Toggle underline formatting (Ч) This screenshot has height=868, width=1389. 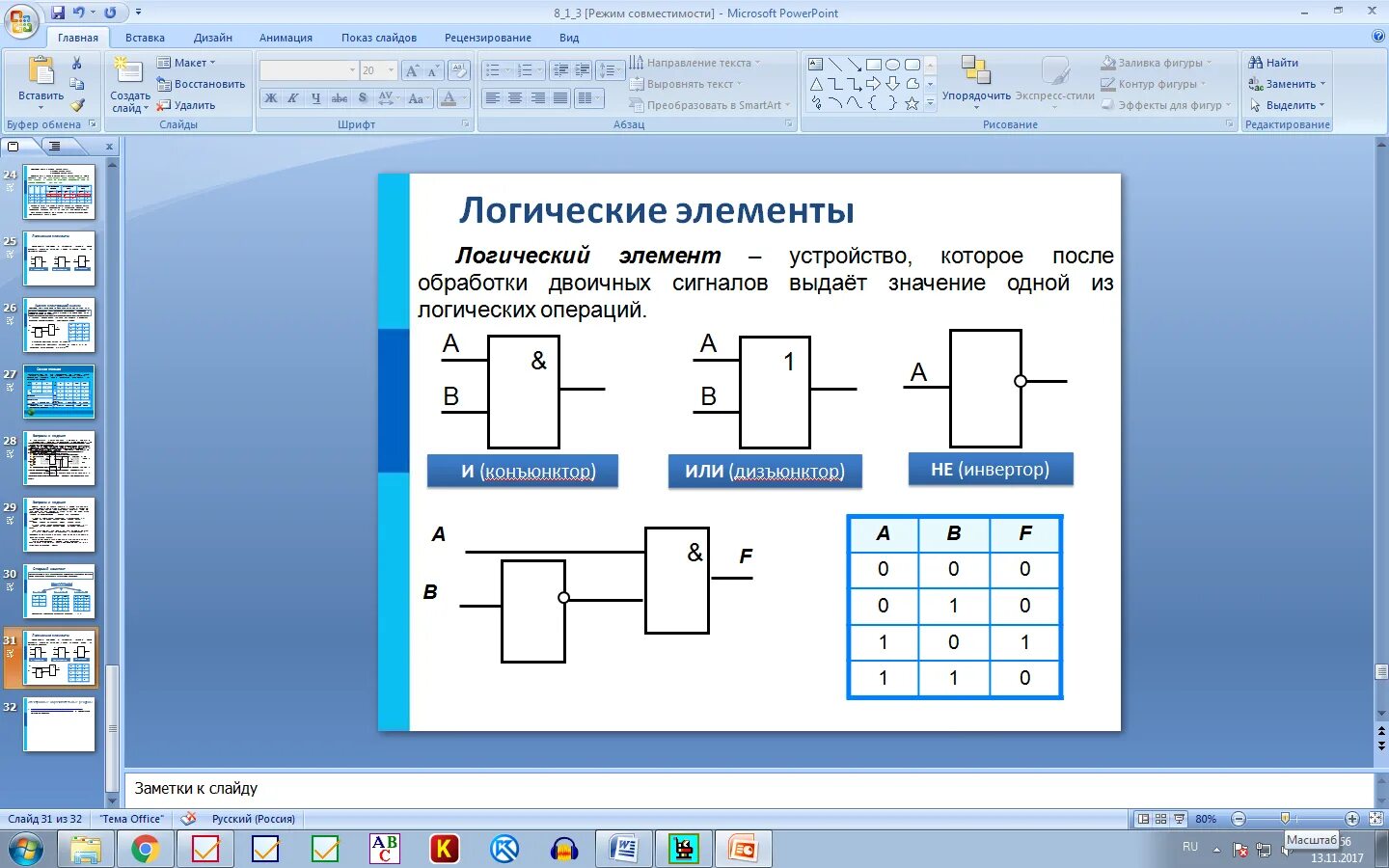pyautogui.click(x=315, y=98)
